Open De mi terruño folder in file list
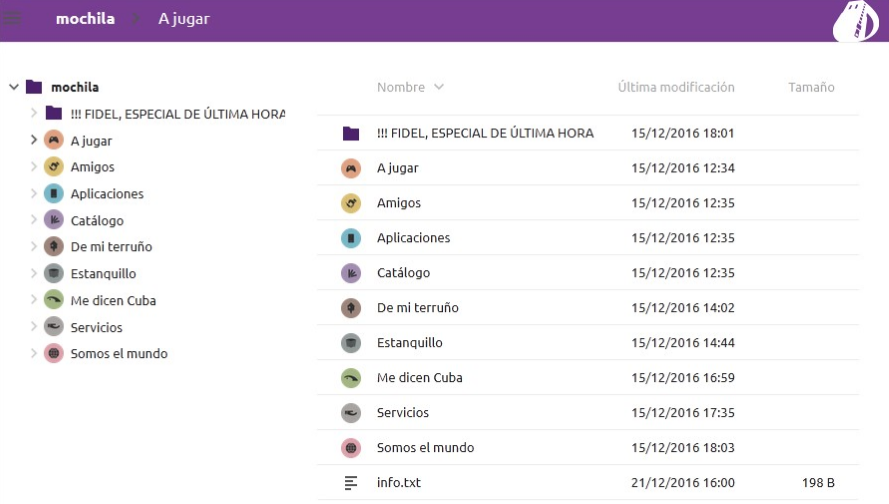 417,308
